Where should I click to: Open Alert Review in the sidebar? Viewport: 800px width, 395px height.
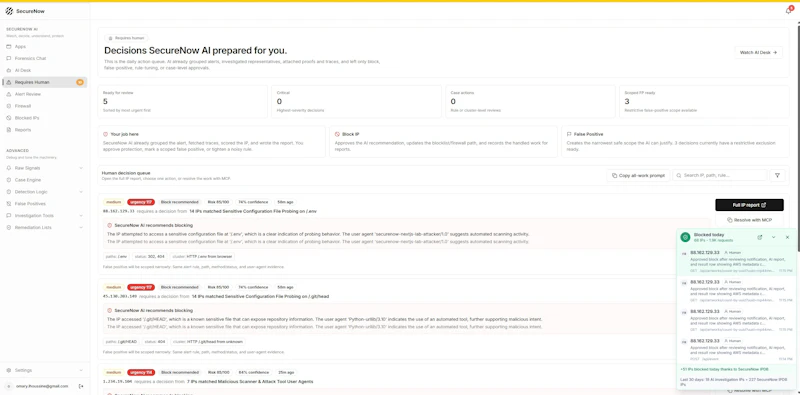(44, 94)
